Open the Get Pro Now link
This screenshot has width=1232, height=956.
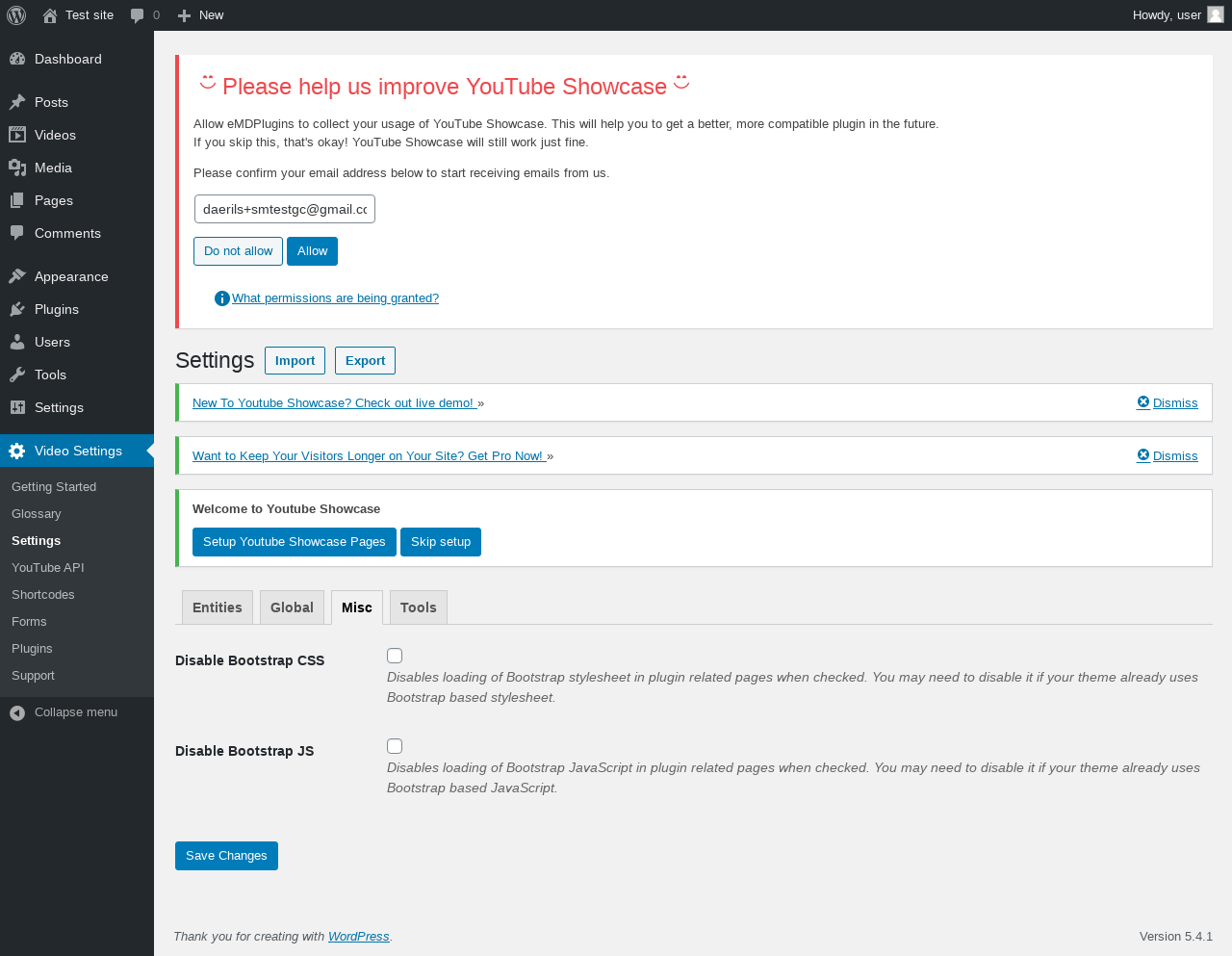click(x=370, y=456)
